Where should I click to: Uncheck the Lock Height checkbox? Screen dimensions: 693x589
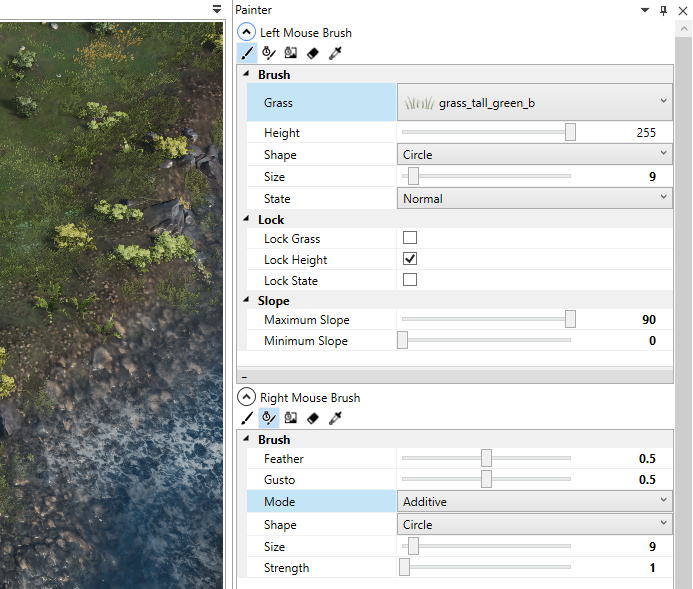click(410, 259)
